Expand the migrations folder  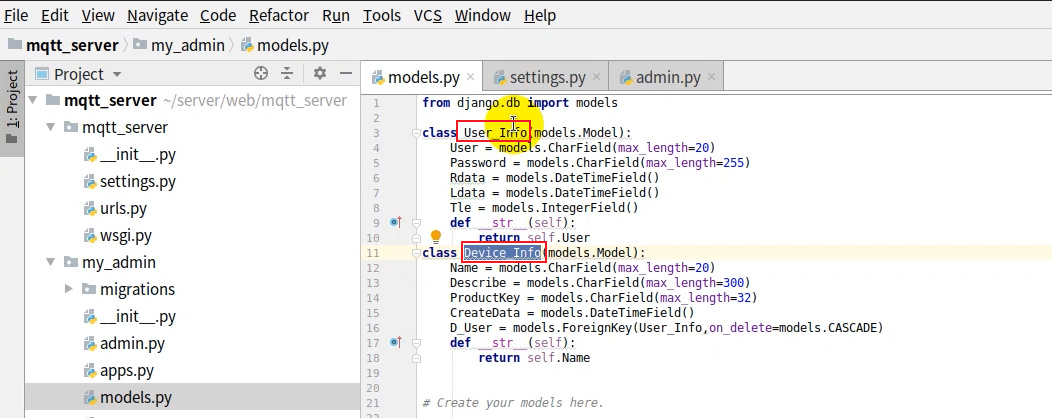click(68, 289)
